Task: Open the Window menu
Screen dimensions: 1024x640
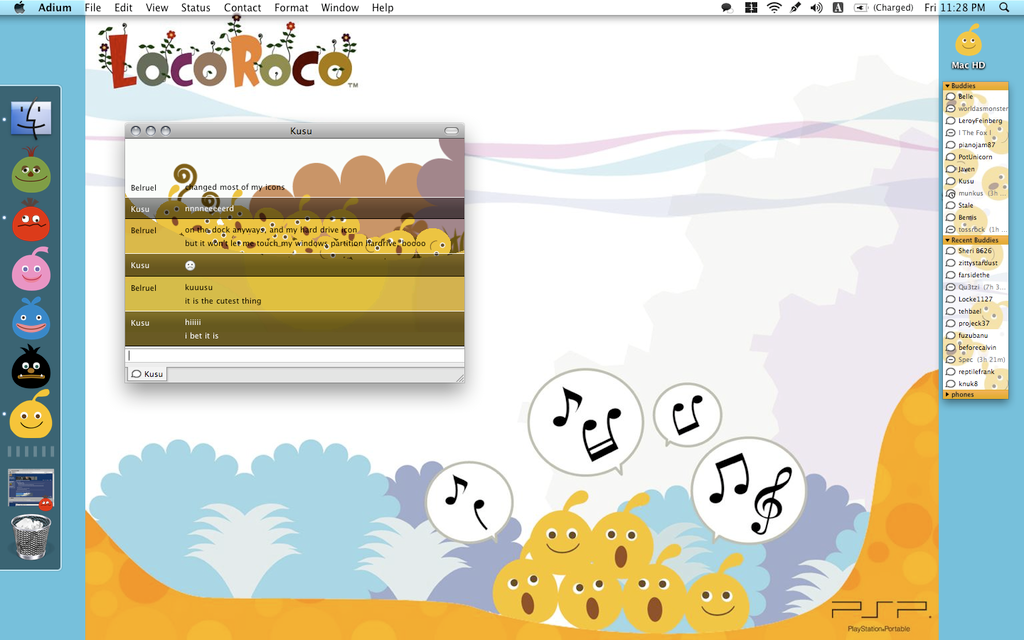Action: click(x=340, y=8)
